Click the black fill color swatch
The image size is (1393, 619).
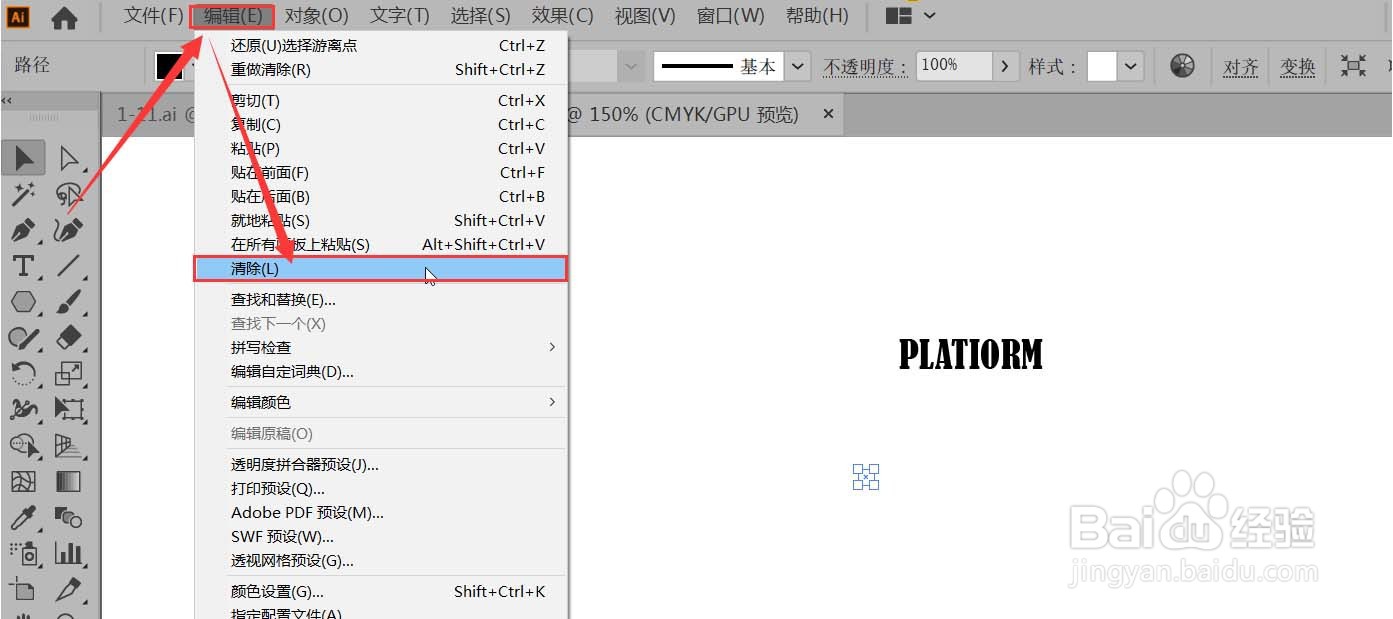click(x=170, y=66)
